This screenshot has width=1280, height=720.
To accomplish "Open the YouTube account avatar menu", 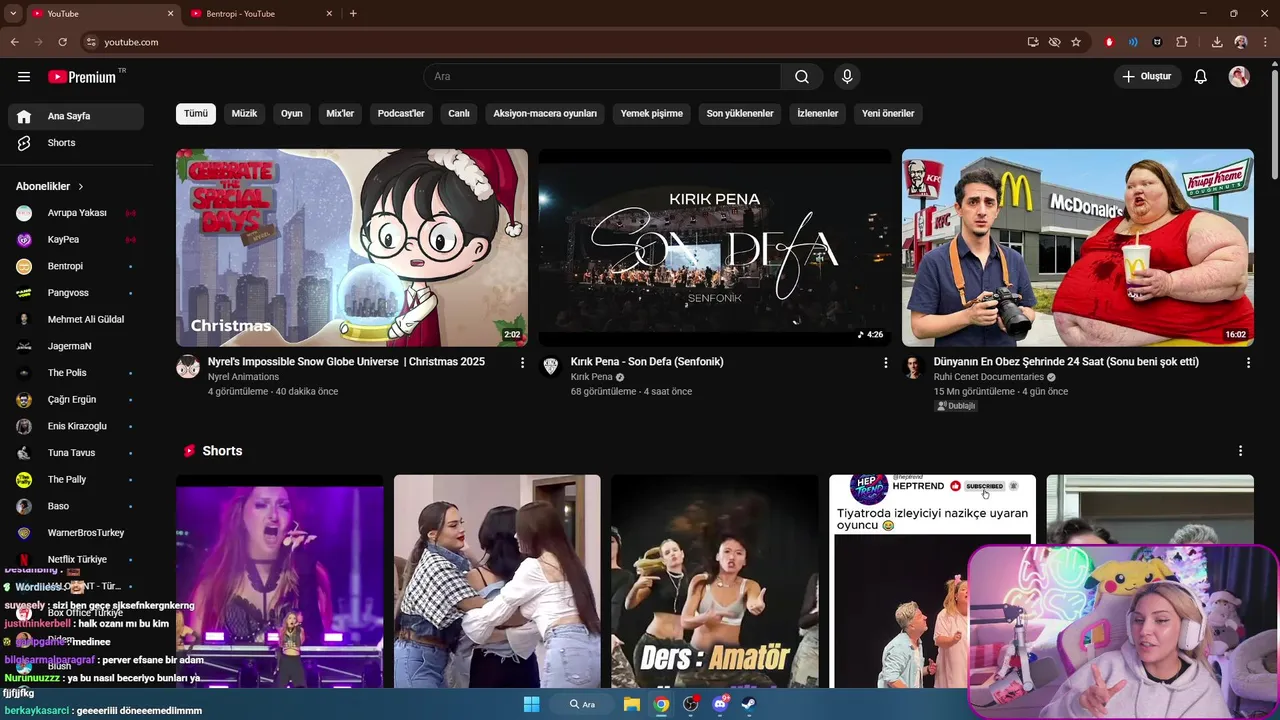I will coord(1239,77).
